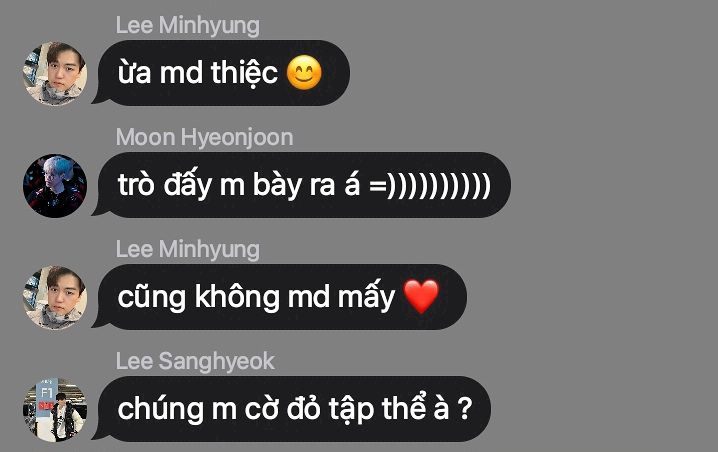The height and width of the screenshot is (452, 718).
Task: Open Lee Minhyung's avatar beside "cũng không md mấy"
Action: (x=54, y=298)
